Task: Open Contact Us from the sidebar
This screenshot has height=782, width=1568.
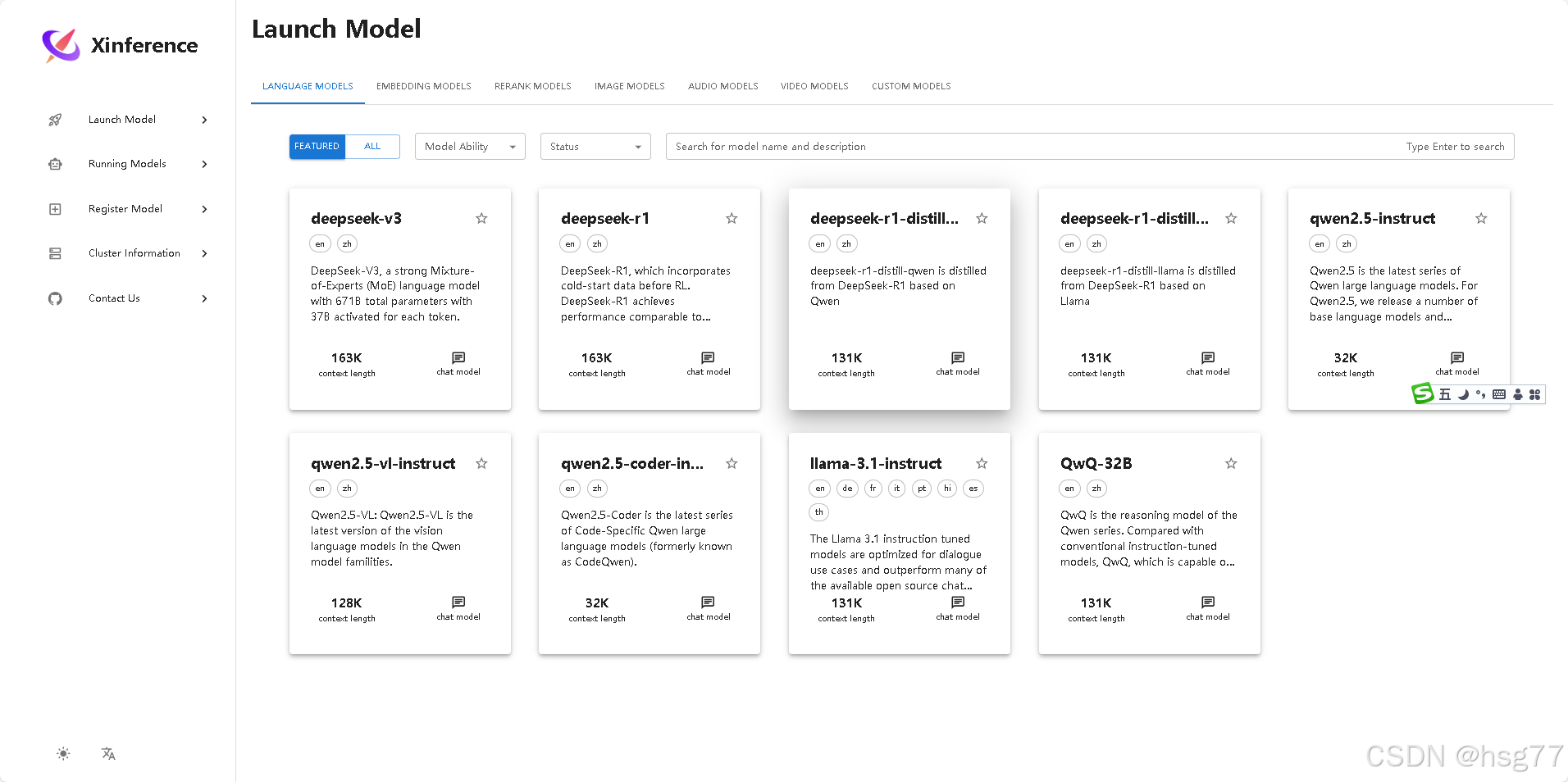Action: pos(114,298)
